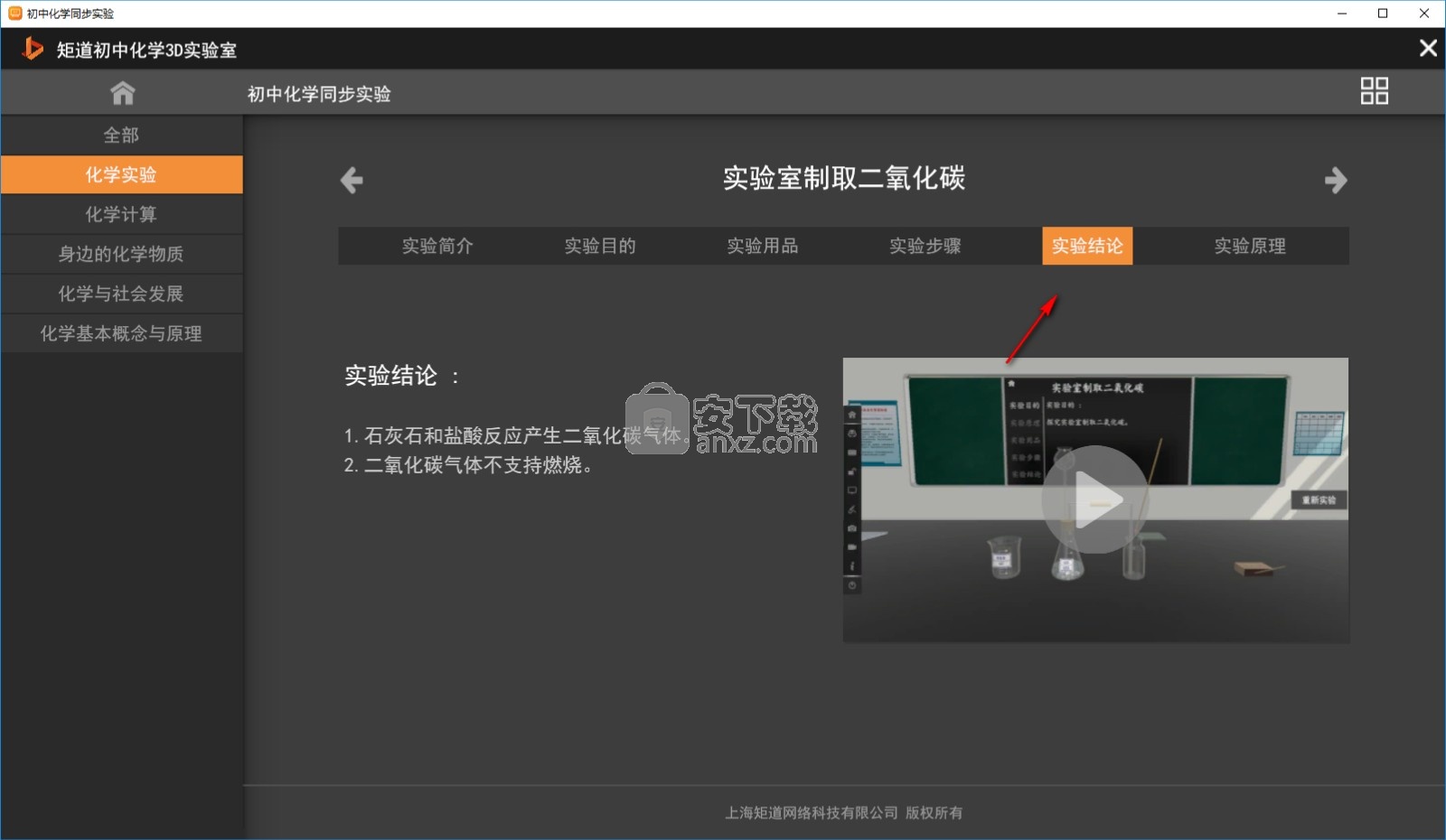Switch to the 实验用品 tab
This screenshot has width=1446, height=840.
click(763, 246)
